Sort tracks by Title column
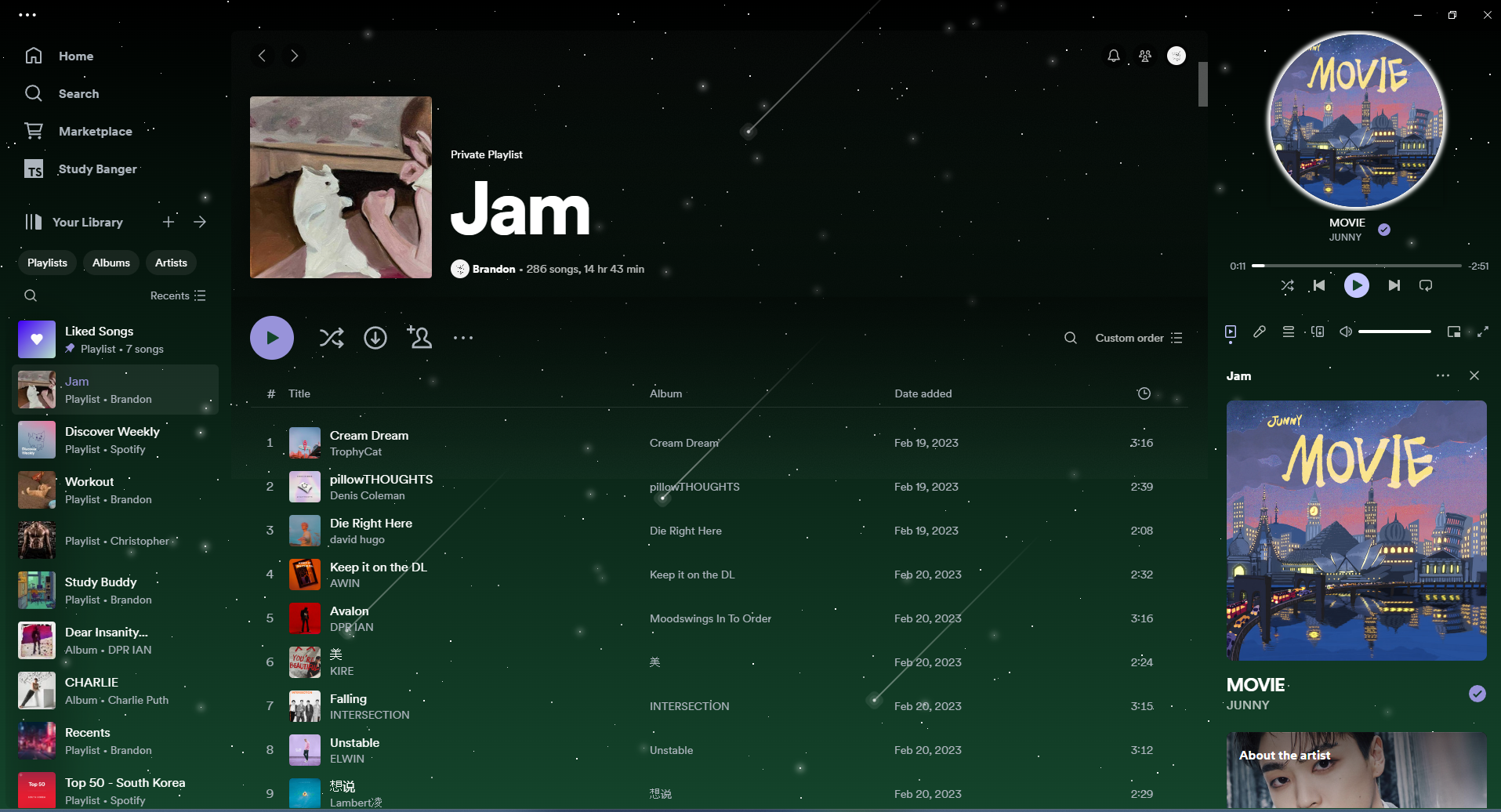 pos(299,393)
